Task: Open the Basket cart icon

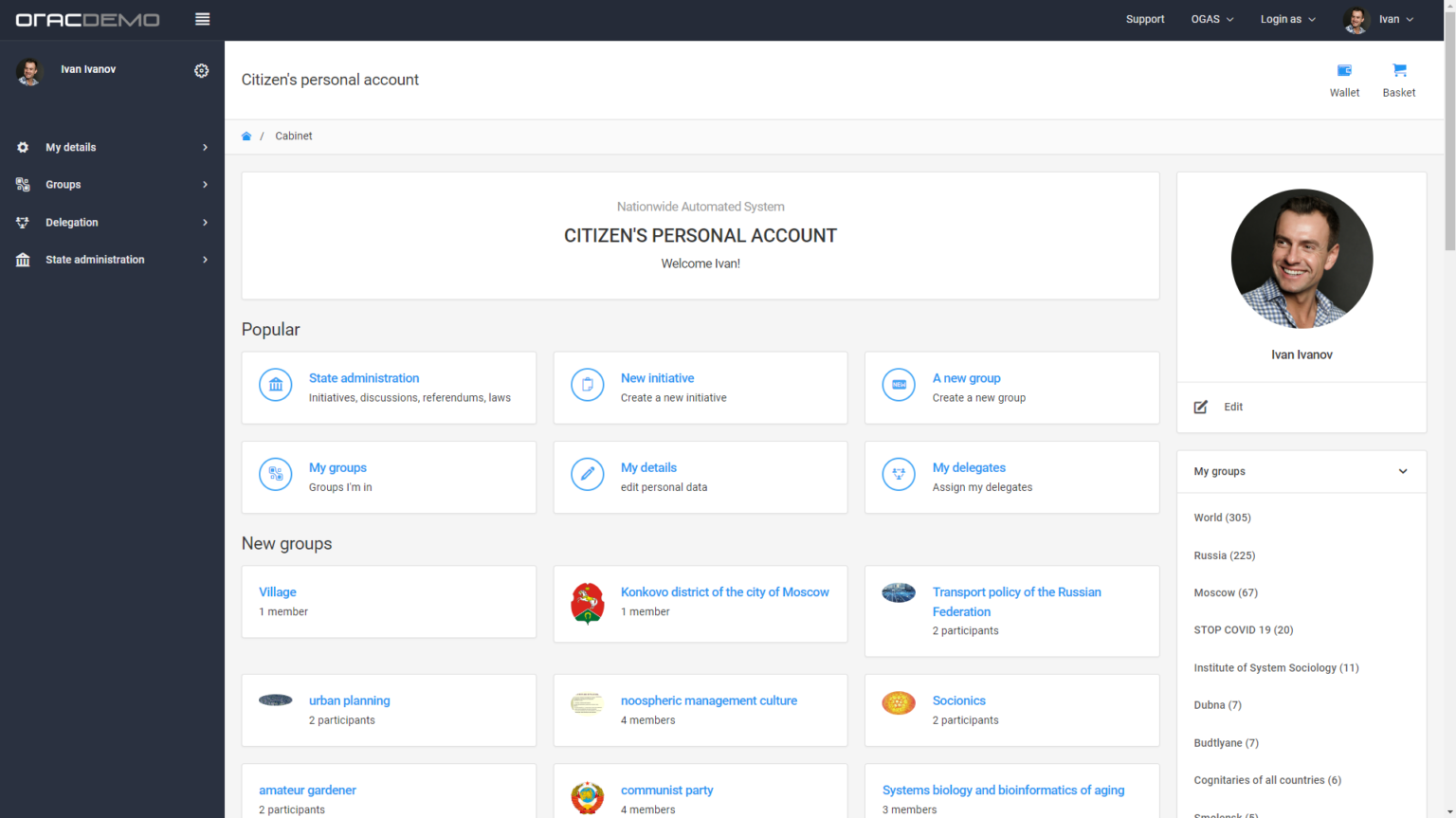Action: point(1399,71)
